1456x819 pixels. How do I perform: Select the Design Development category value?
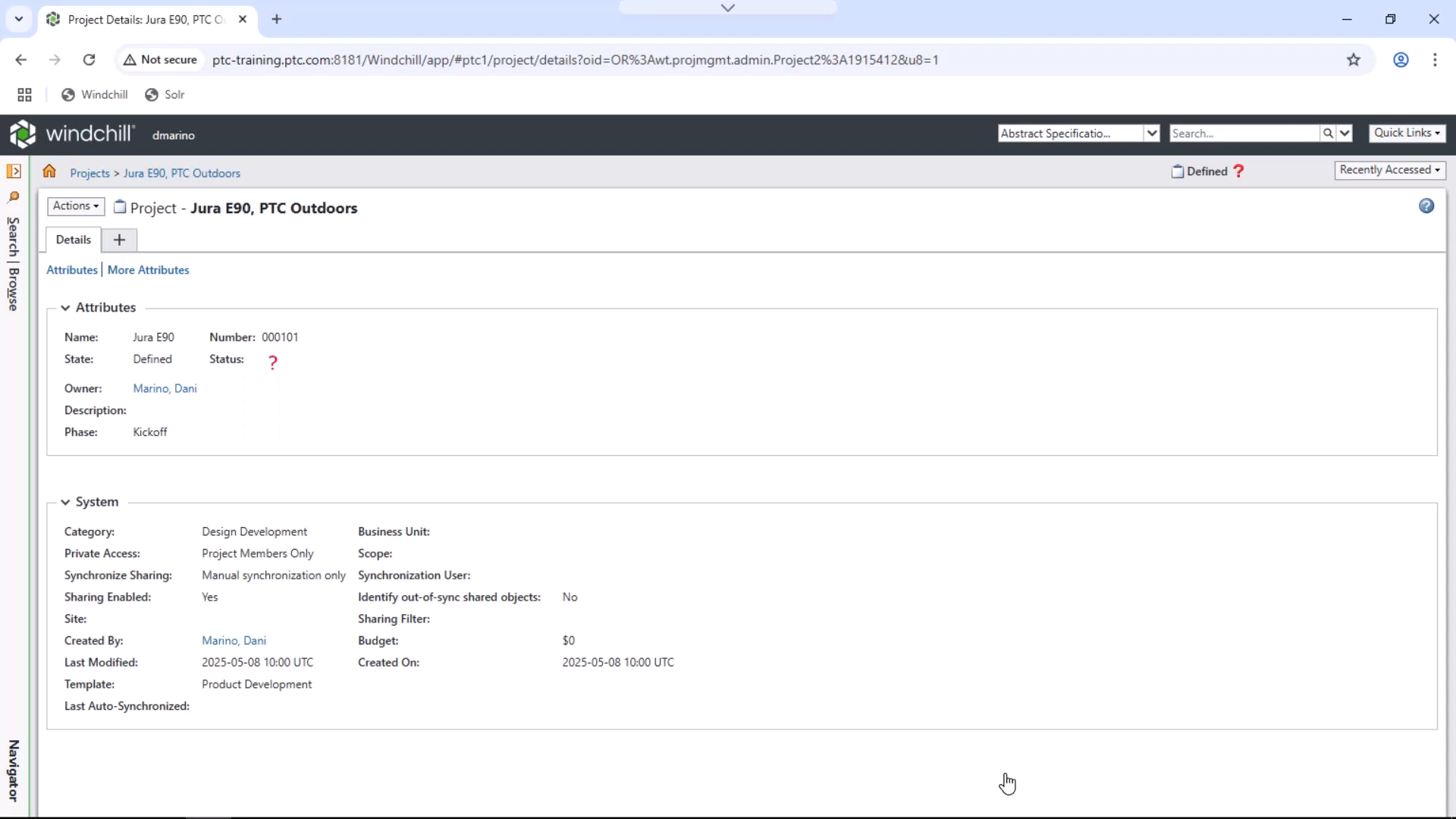(x=255, y=532)
